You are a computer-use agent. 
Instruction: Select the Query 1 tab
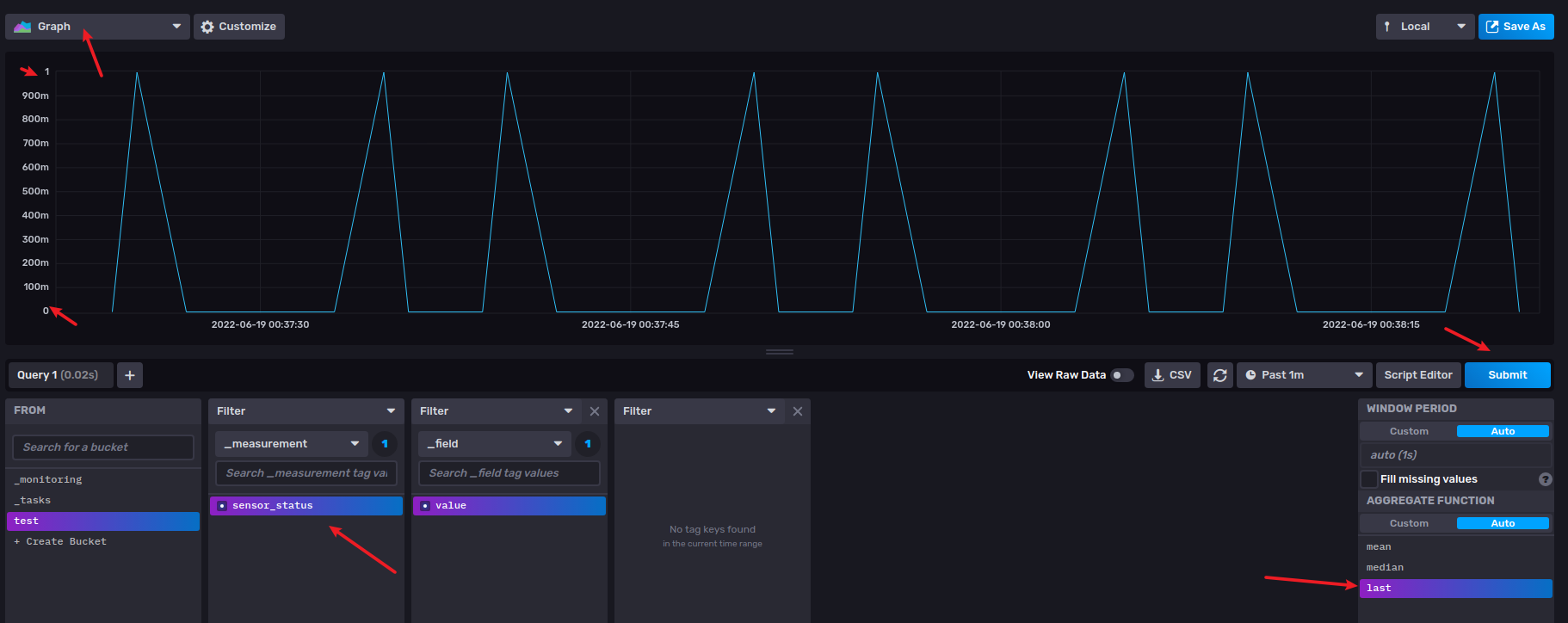(59, 375)
